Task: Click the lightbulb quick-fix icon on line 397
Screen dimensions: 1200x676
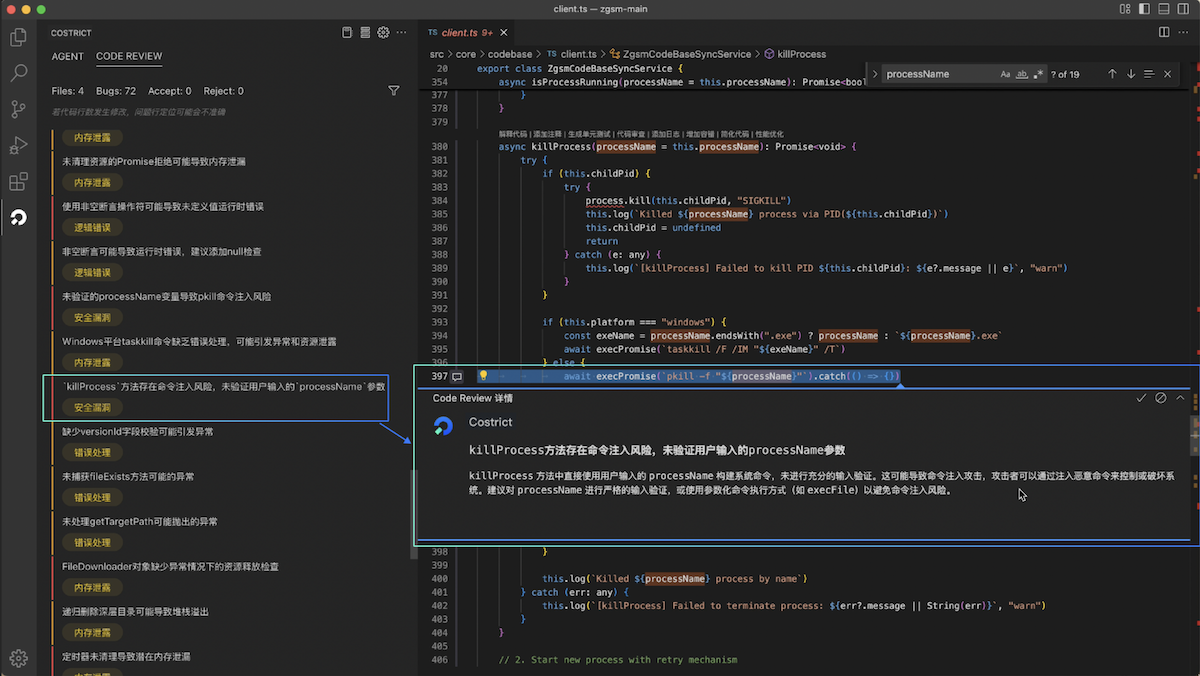Action: click(482, 377)
